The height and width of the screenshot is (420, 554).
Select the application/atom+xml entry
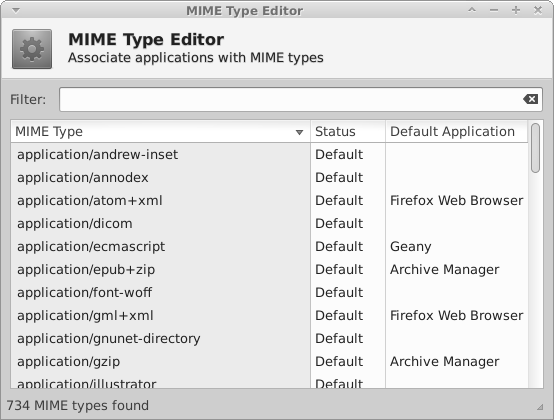click(x=90, y=200)
